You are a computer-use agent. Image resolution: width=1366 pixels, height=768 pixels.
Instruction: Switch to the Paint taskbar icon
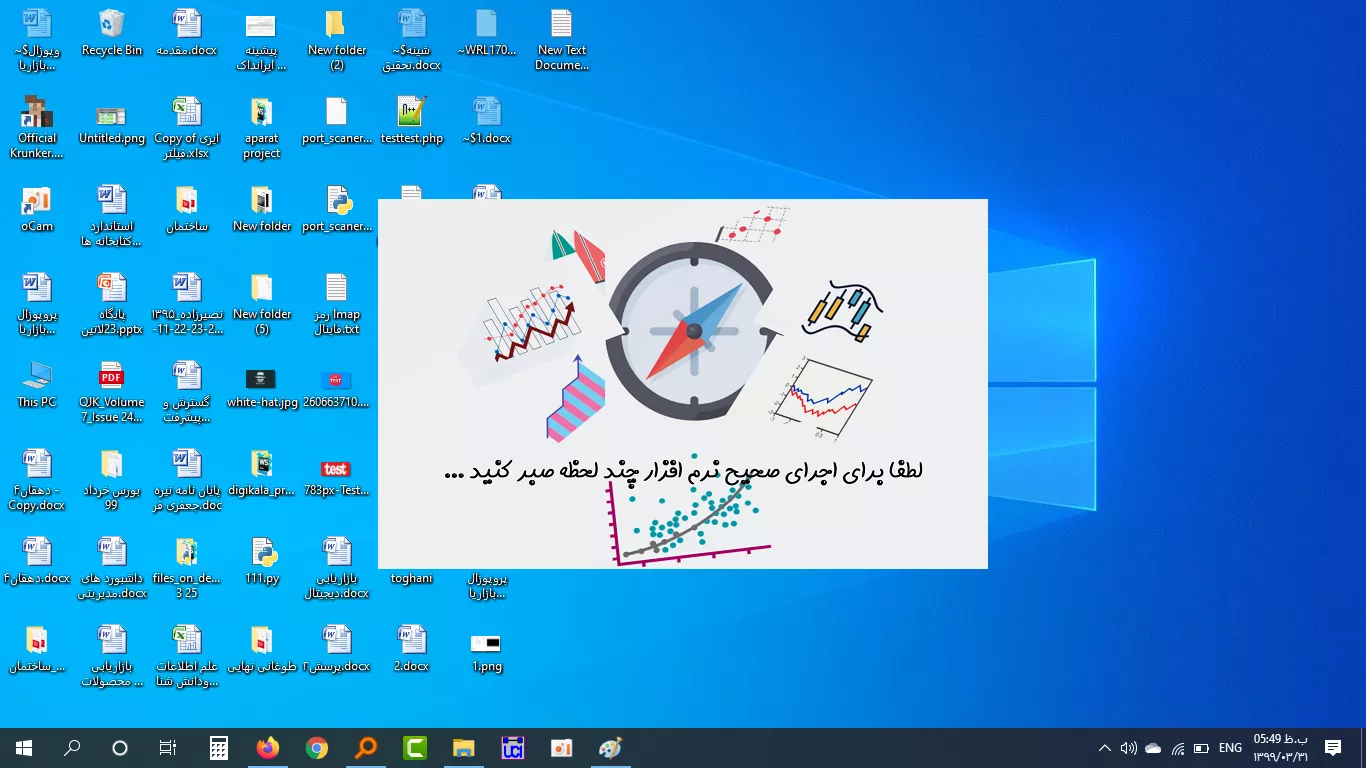click(x=610, y=748)
